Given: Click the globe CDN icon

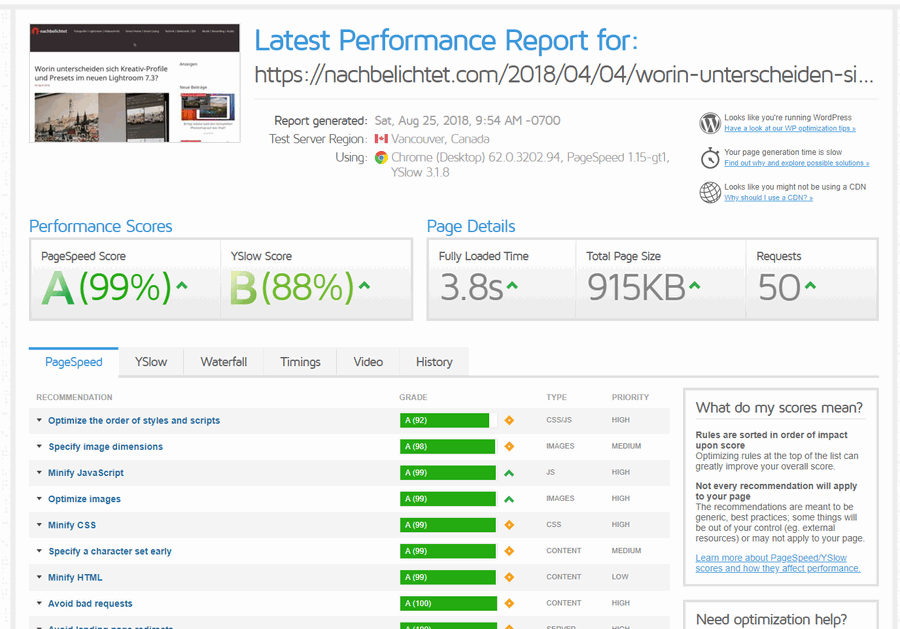Looking at the screenshot, I should click(710, 192).
